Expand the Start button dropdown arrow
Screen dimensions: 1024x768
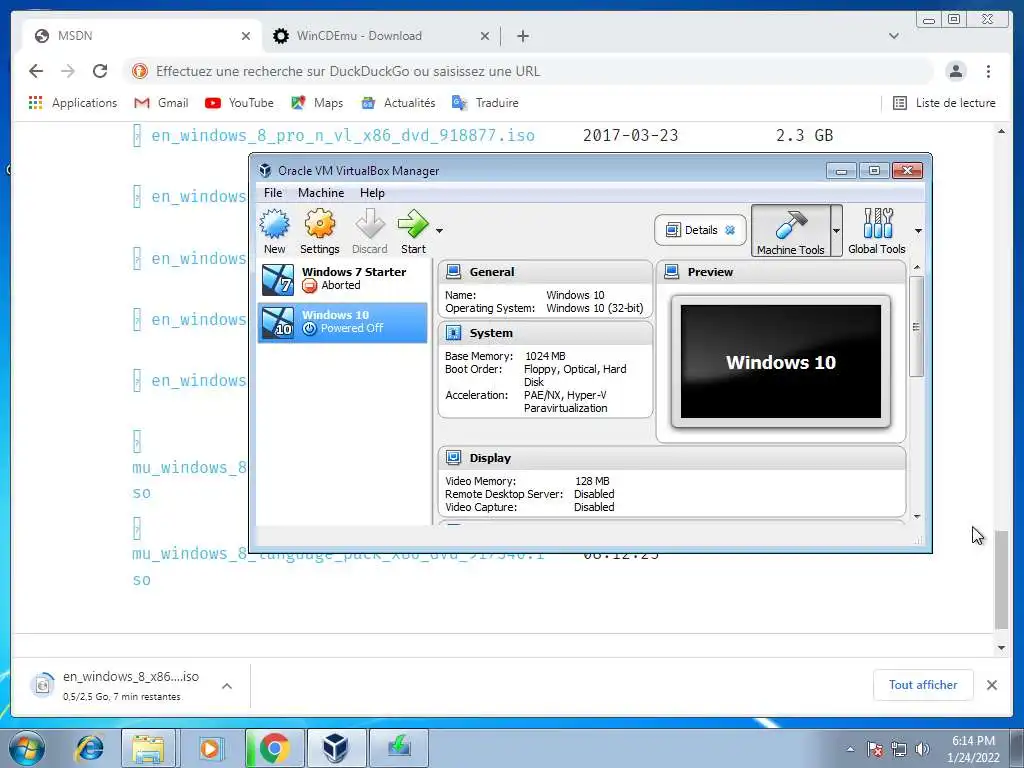coord(440,231)
